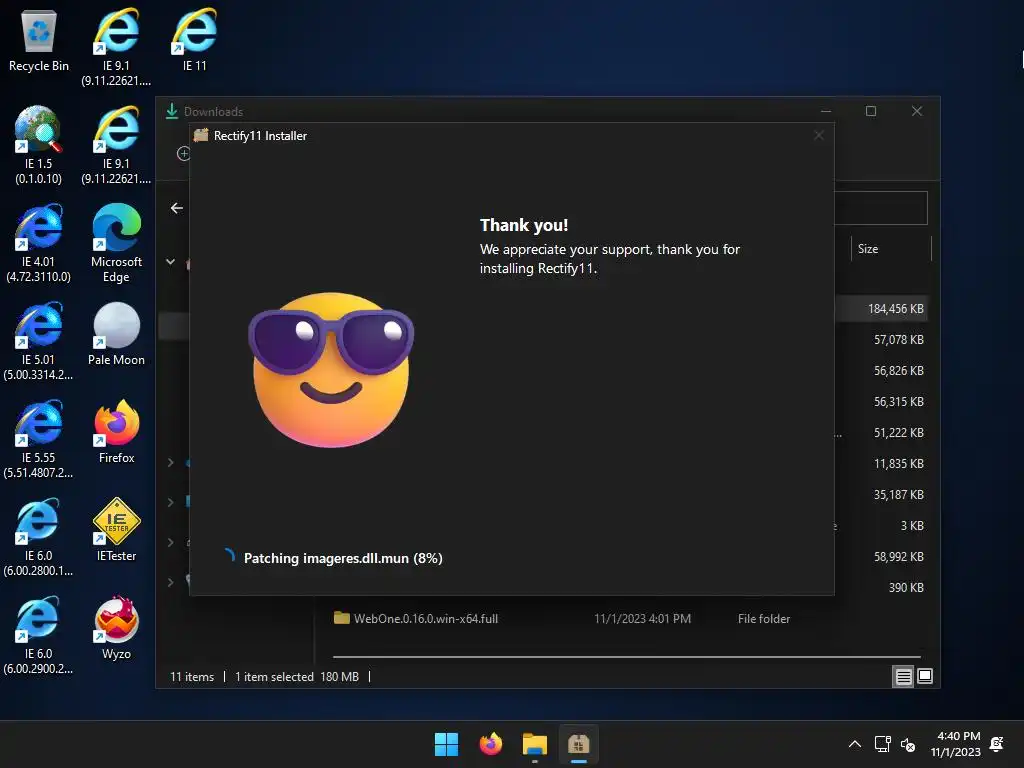The height and width of the screenshot is (768, 1024).
Task: Click the 56,315 KB size entry
Action: click(x=899, y=402)
